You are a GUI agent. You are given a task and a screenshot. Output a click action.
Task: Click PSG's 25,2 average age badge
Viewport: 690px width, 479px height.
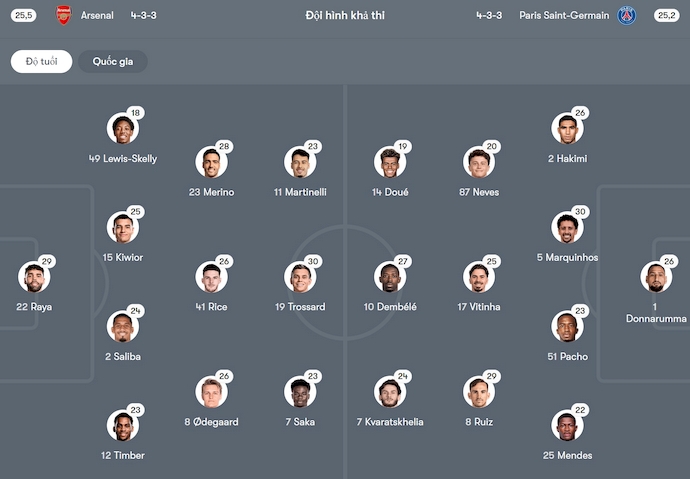pos(667,15)
